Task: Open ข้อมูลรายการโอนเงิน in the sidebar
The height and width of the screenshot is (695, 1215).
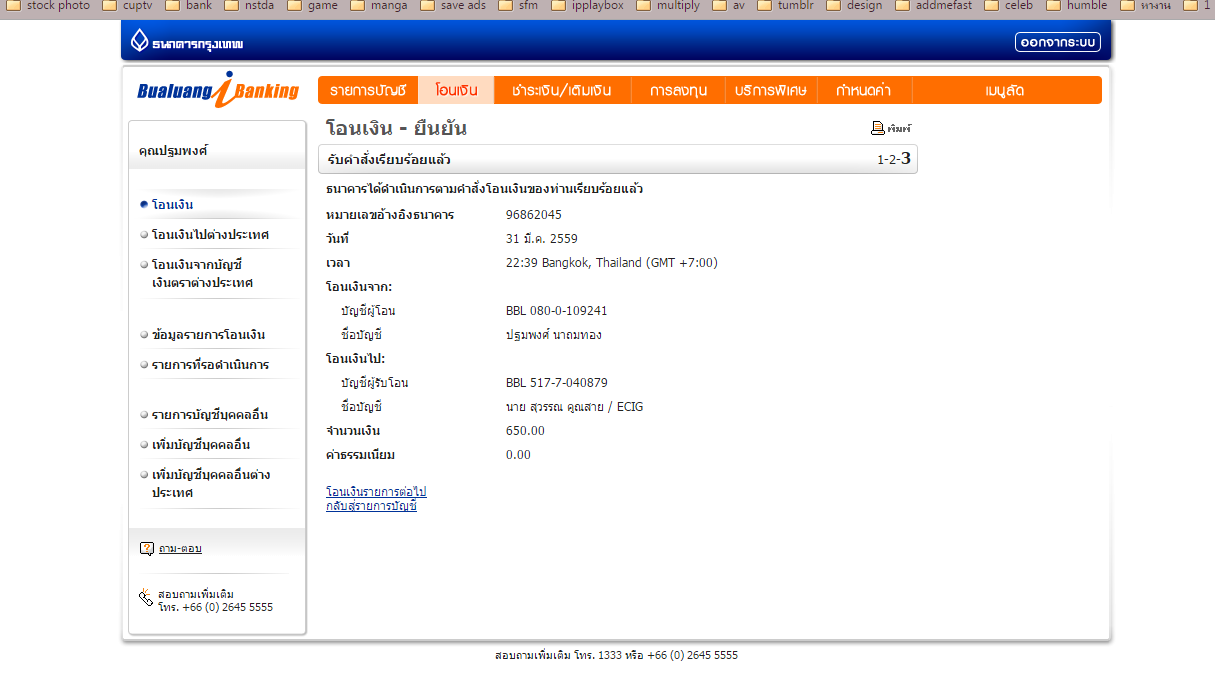Action: [x=208, y=335]
